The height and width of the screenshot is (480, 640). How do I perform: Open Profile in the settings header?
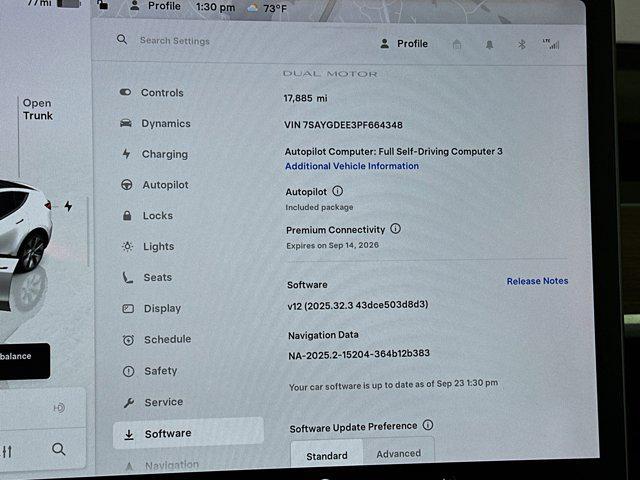[x=404, y=44]
